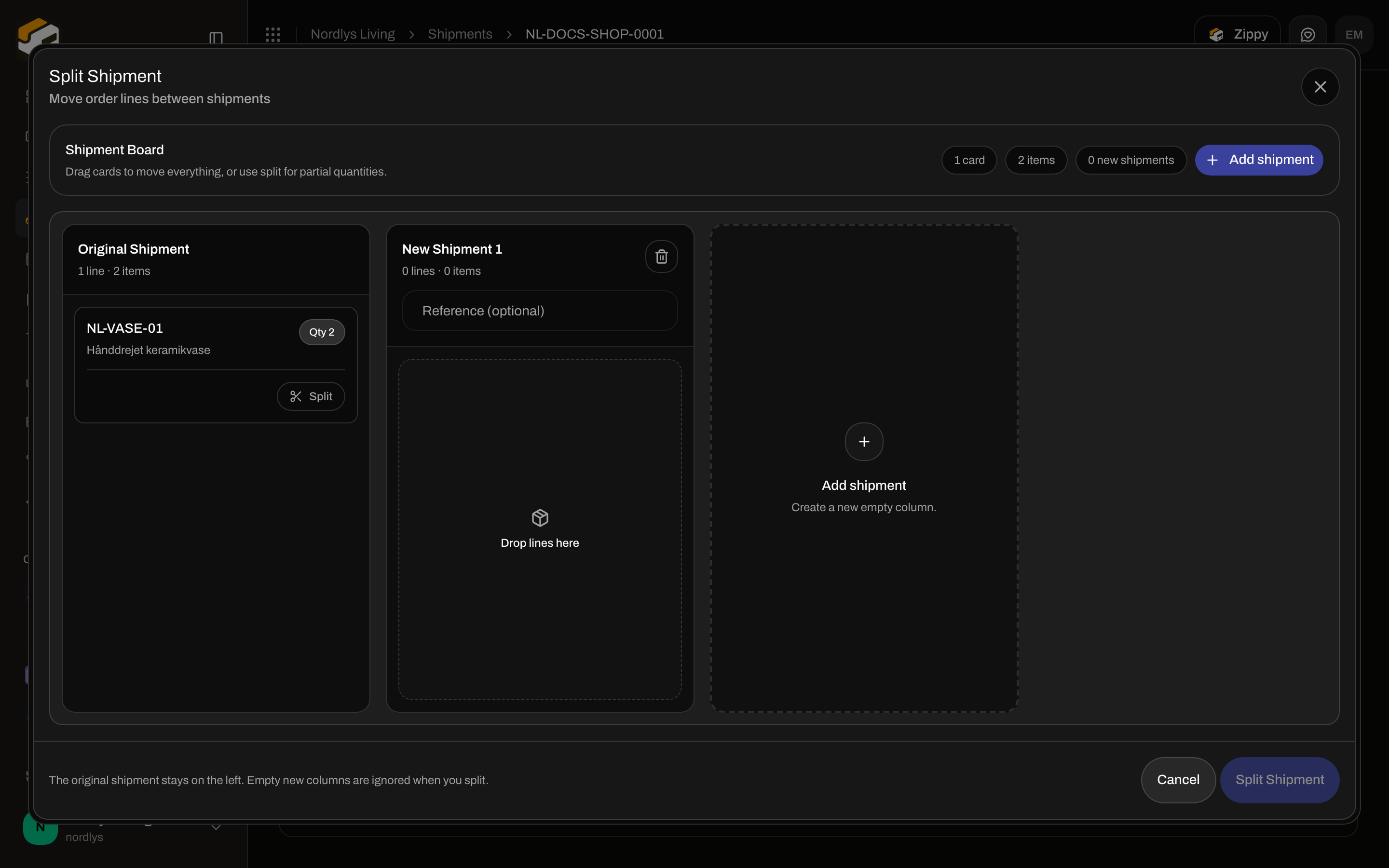Screen dimensions: 1389x868
Task: Click the 2 items counter pill
Action: tap(1036, 160)
